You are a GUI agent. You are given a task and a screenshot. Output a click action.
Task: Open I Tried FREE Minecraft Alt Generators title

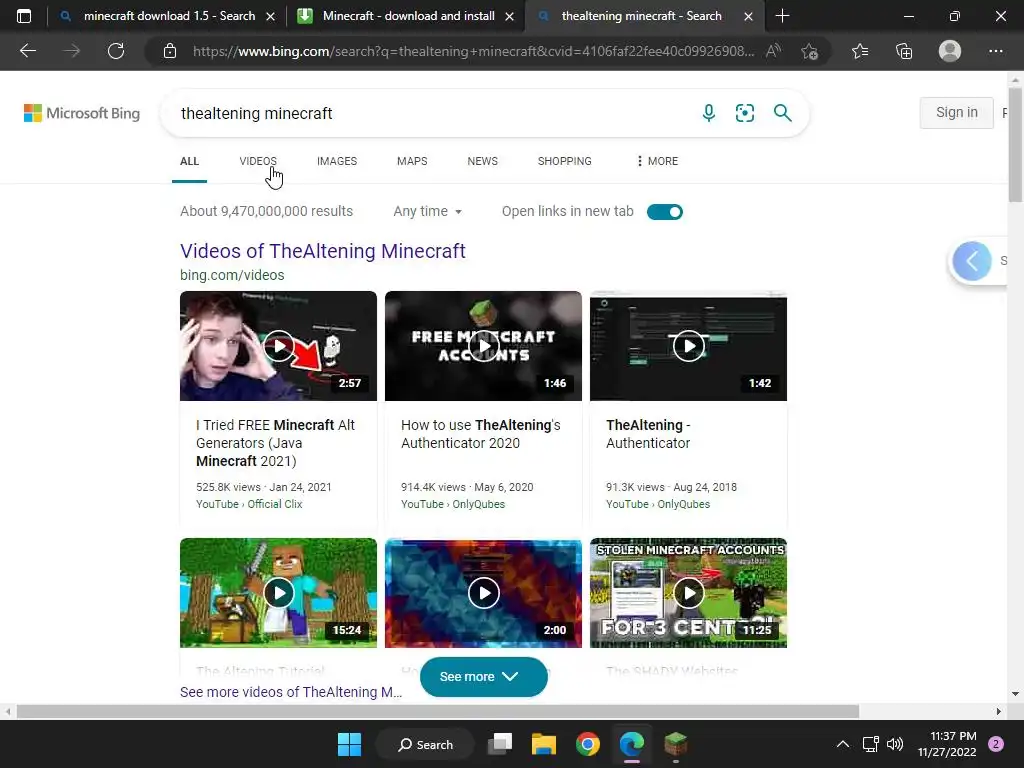click(x=276, y=443)
